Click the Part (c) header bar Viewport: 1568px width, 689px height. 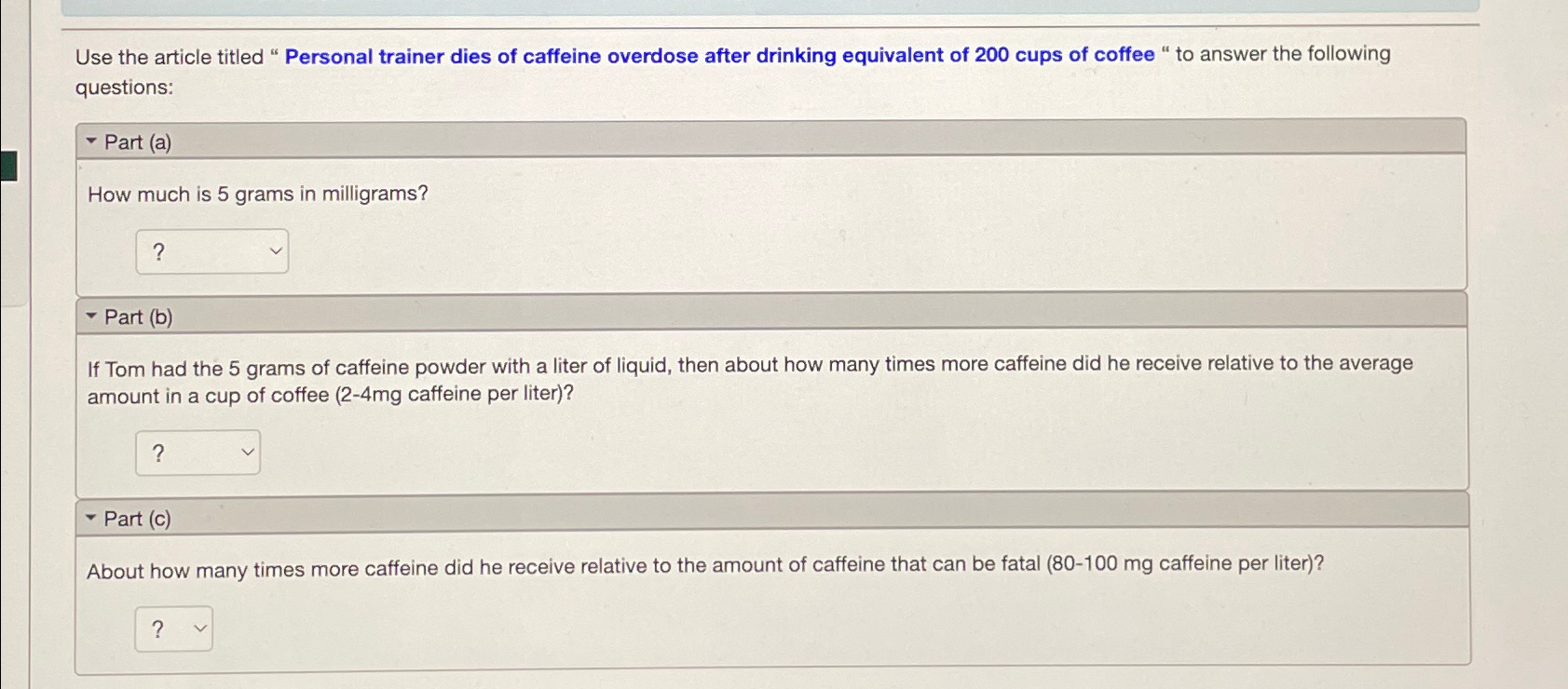(745, 518)
